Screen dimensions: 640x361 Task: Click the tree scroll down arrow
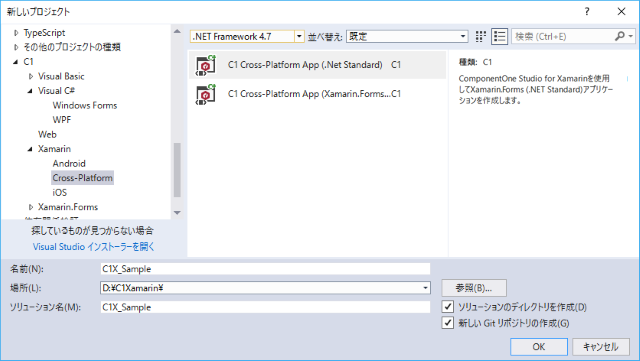point(177,213)
